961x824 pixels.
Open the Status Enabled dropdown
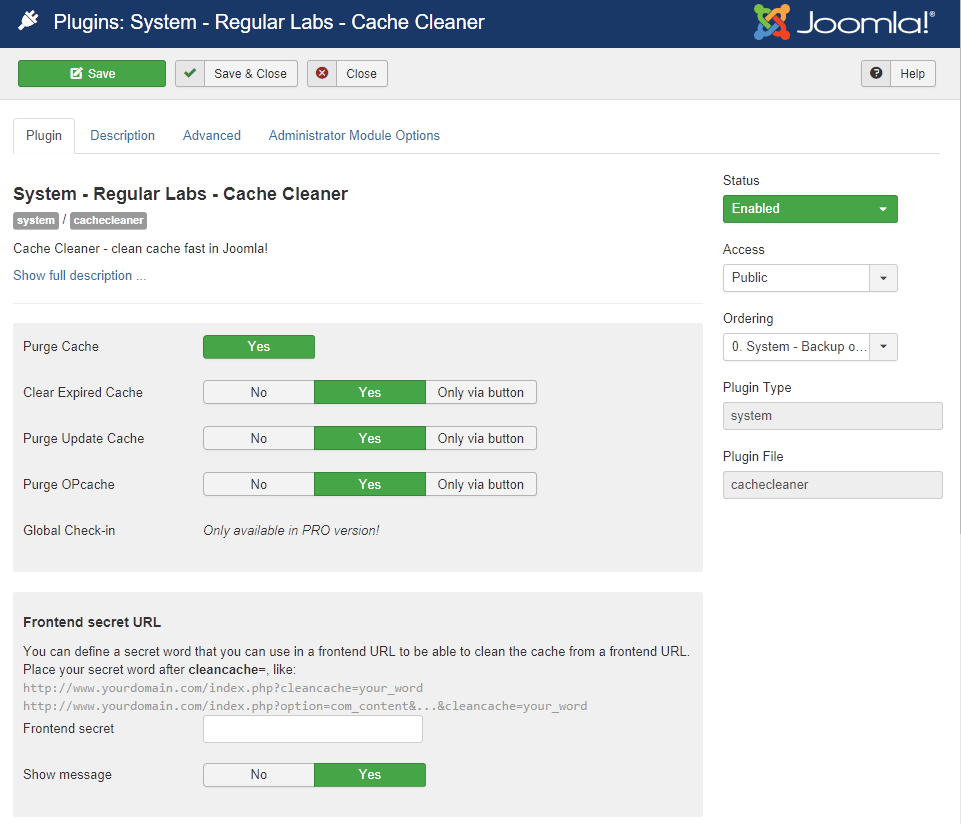(x=810, y=209)
